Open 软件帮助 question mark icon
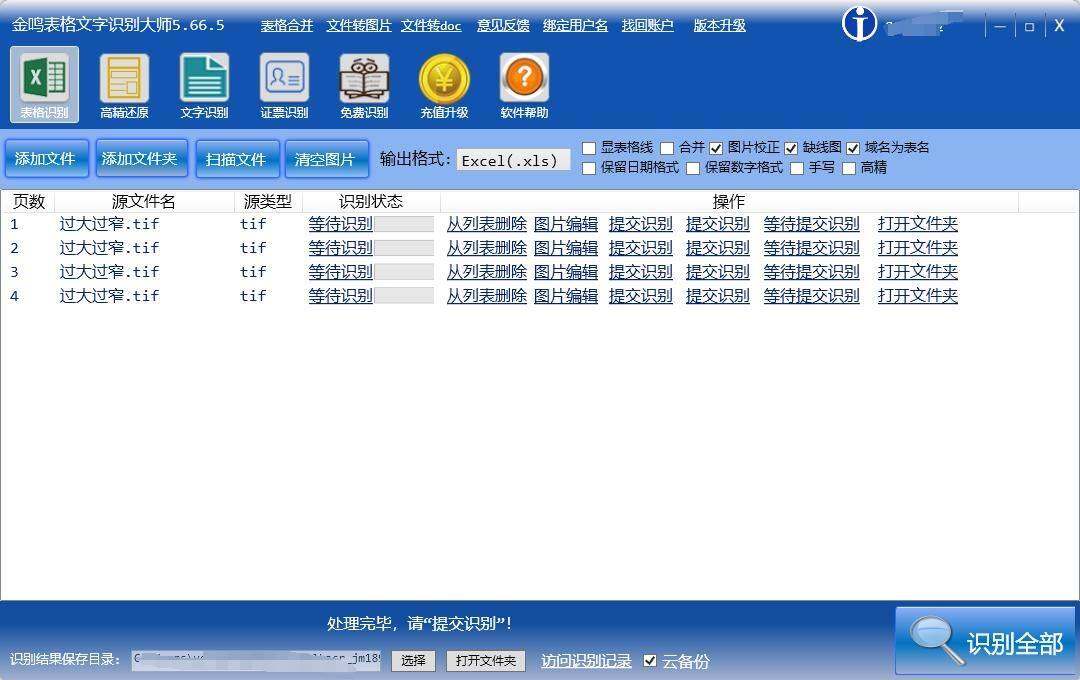 (x=524, y=85)
